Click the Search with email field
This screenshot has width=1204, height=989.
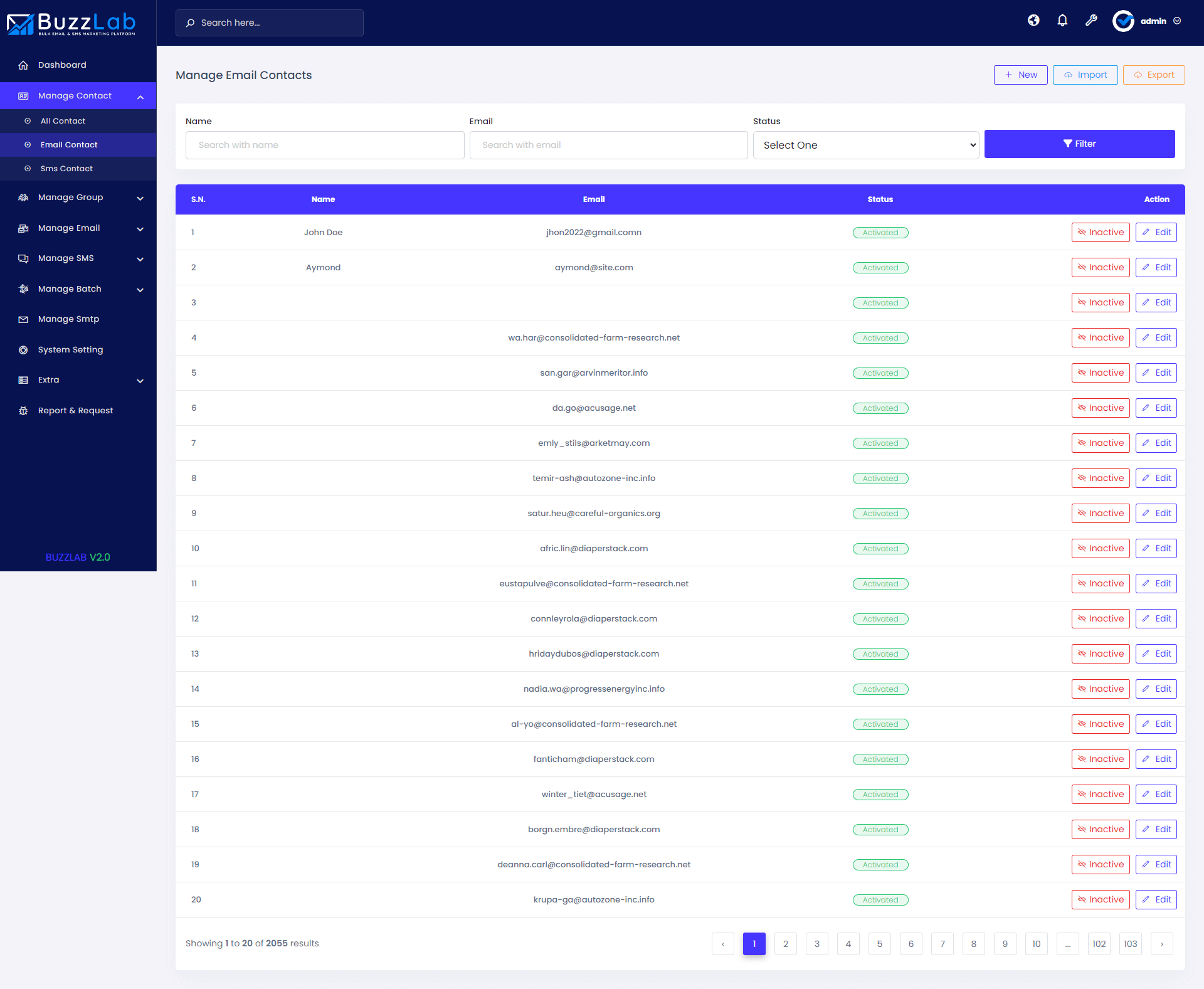point(608,145)
